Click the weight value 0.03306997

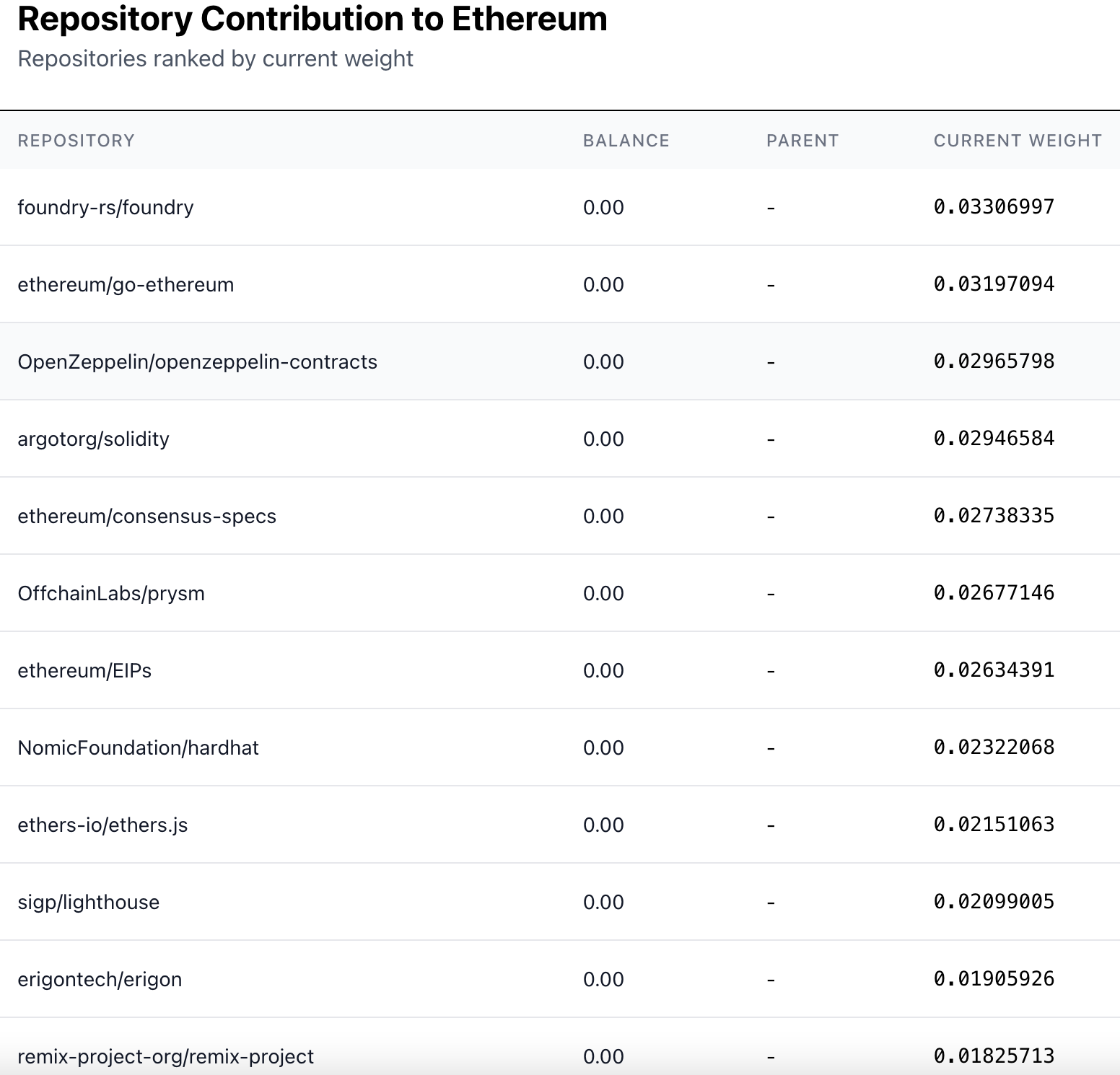[x=994, y=207]
